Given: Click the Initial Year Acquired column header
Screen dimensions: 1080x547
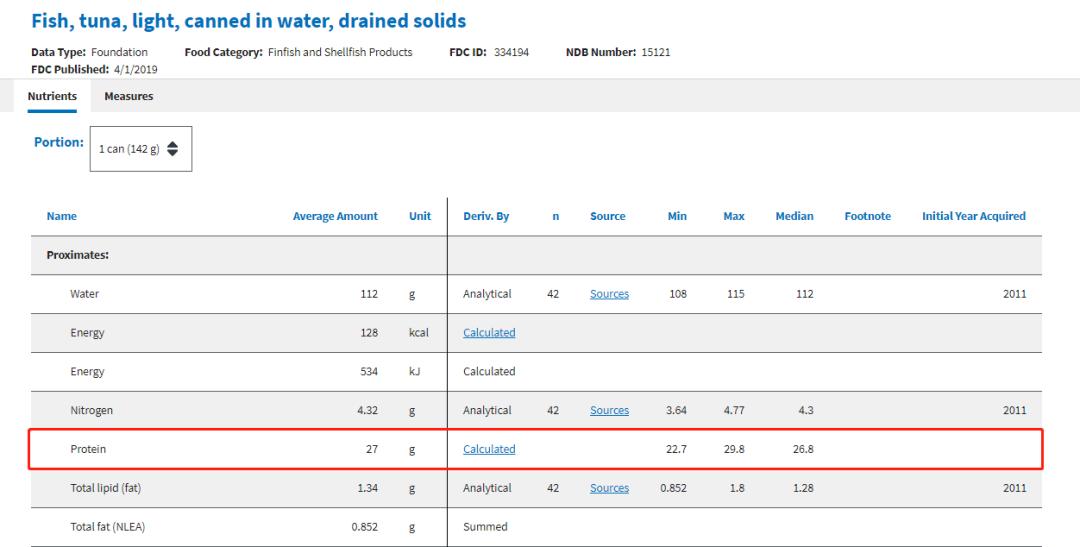Looking at the screenshot, I should pos(973,216).
